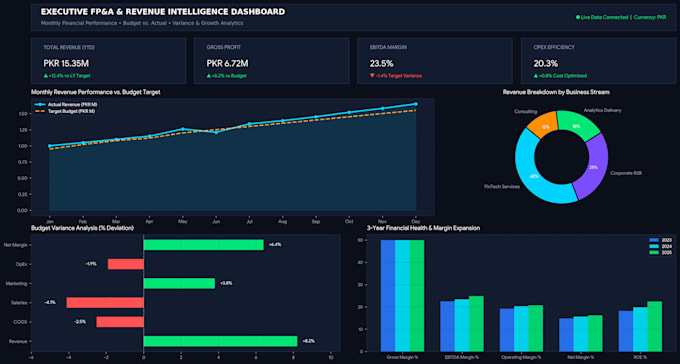Screen dimensions: 680x364
Task: Click the "Consulting" donut label
Action: pos(527,111)
